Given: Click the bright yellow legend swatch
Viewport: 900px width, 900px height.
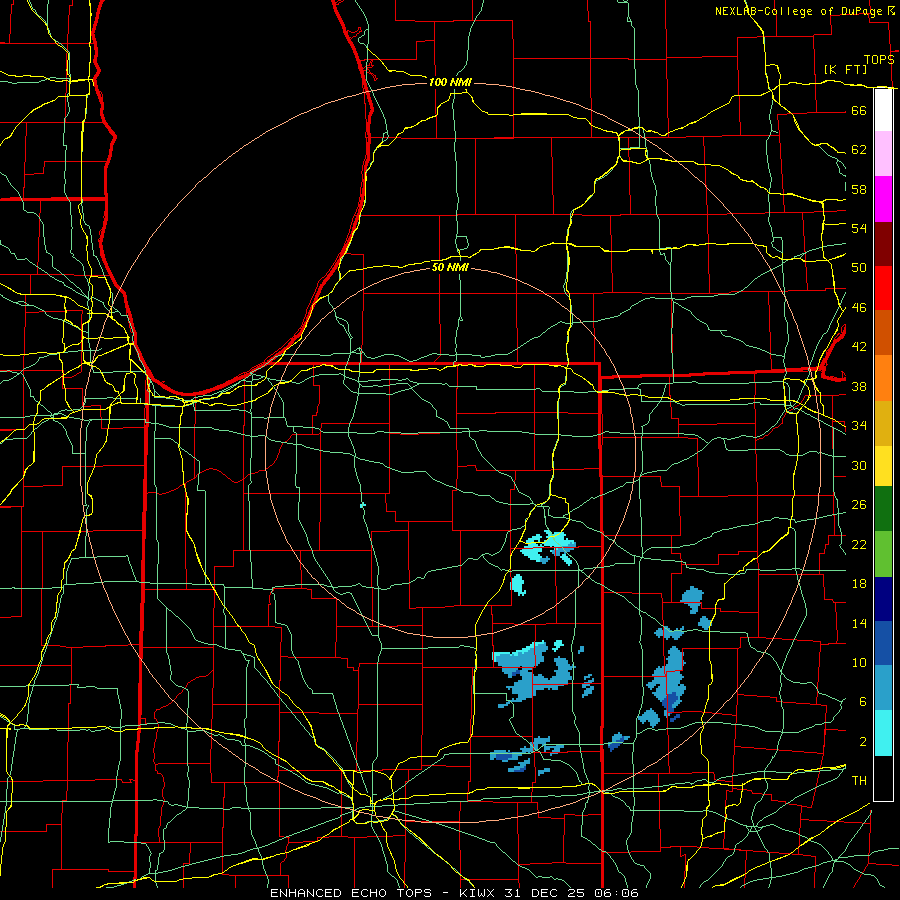Looking at the screenshot, I should [883, 465].
